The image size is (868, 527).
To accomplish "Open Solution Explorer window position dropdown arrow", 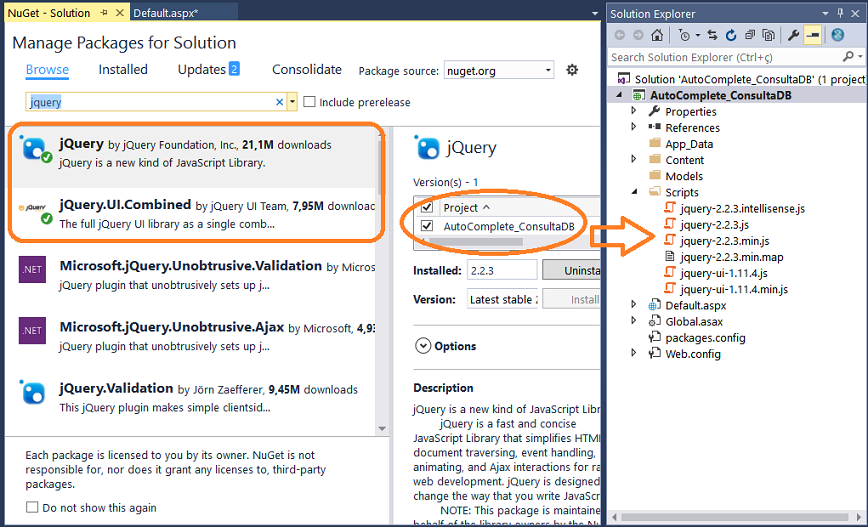I will pos(825,13).
